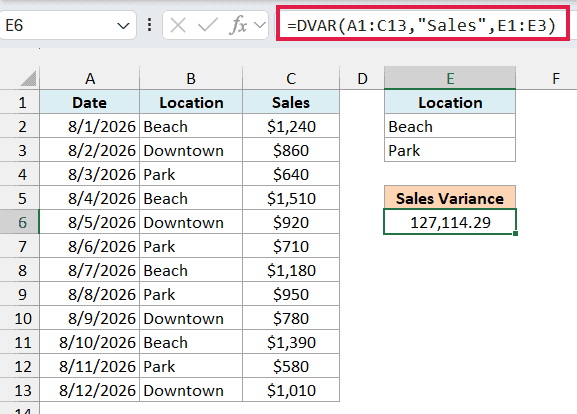Click the formula bar Enter checkmark icon
Viewport: 577px width, 414px height.
point(207,26)
